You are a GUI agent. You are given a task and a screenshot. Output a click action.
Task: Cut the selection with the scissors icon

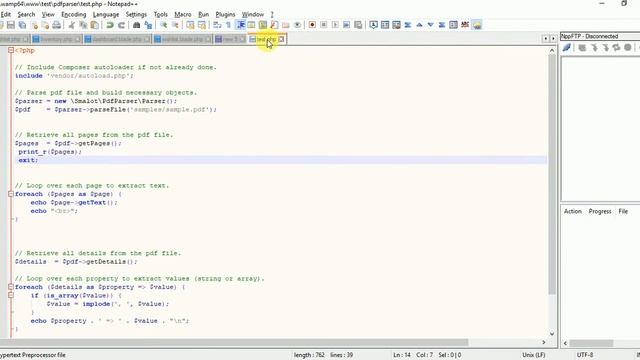click(71, 25)
